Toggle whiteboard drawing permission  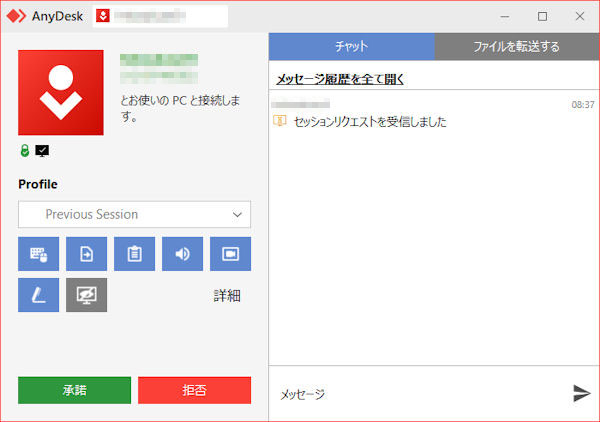pos(39,295)
